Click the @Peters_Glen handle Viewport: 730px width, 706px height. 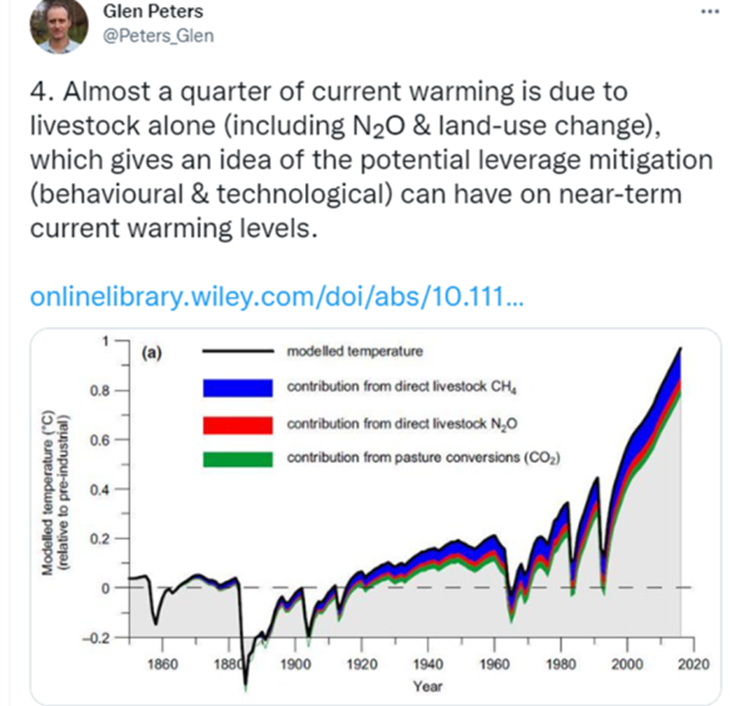click(x=158, y=35)
